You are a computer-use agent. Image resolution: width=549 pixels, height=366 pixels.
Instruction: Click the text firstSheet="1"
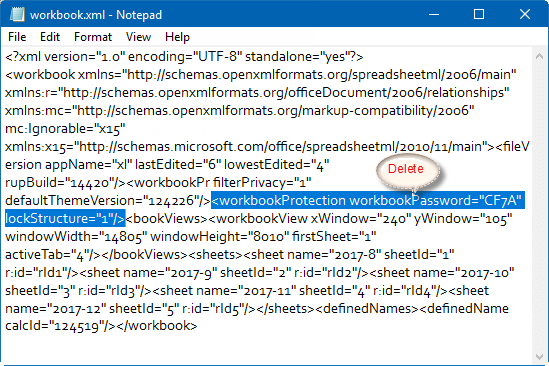334,236
